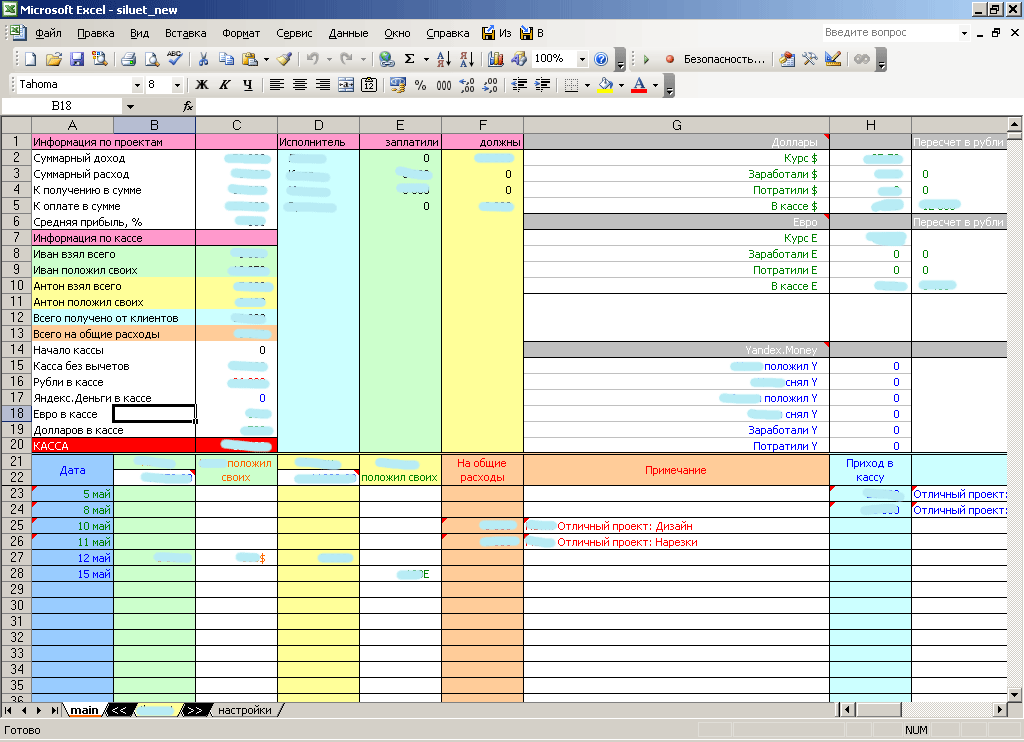Click the Undo arrow icon

[x=313, y=59]
